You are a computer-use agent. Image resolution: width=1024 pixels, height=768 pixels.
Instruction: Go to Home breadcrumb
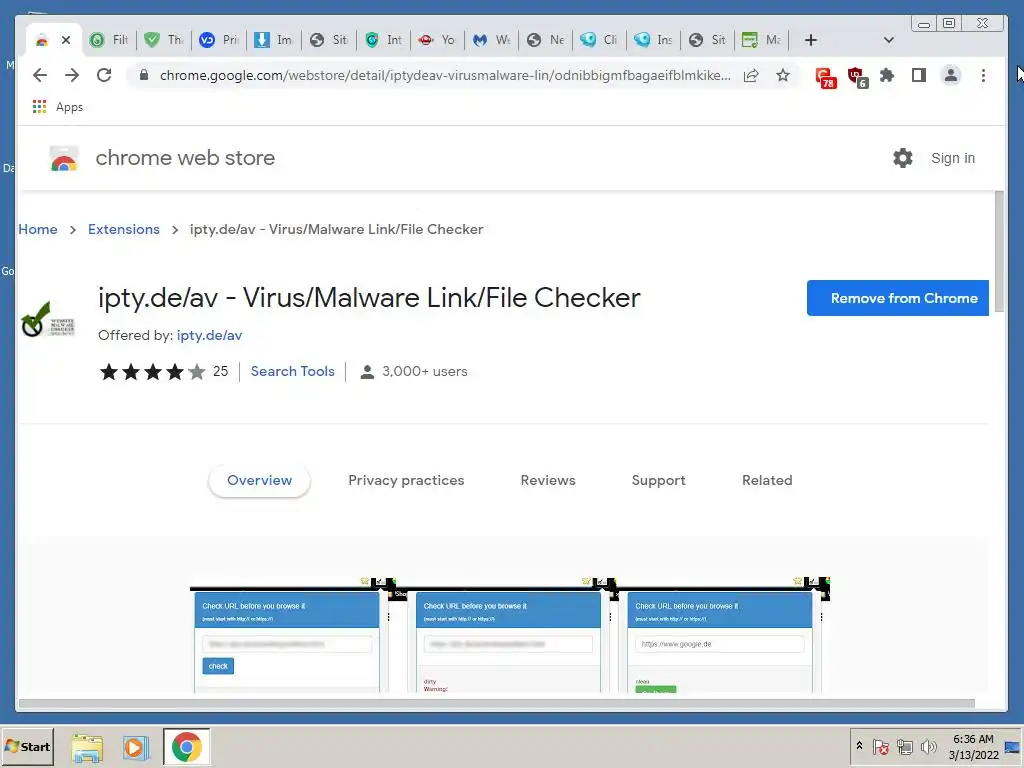38,229
